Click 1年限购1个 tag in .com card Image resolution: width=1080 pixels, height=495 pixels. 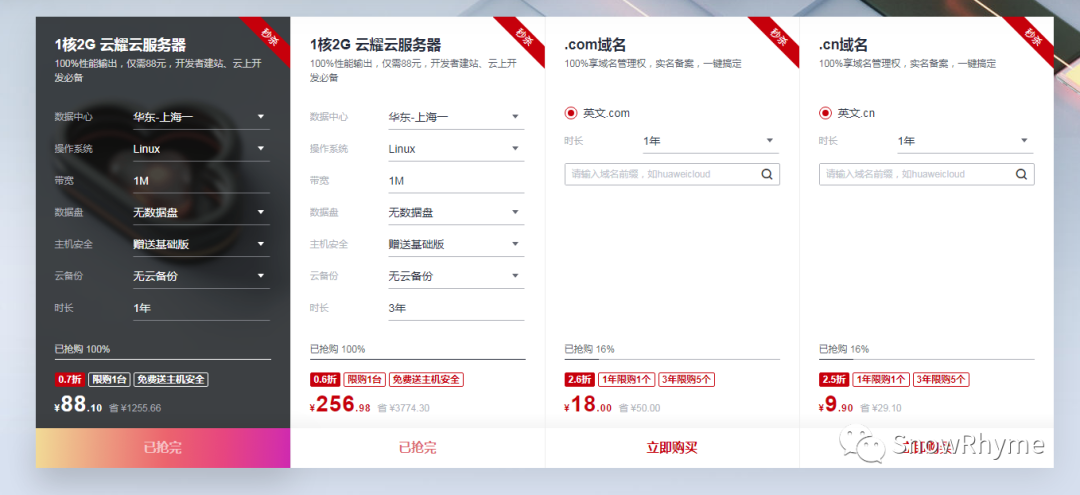tap(626, 379)
